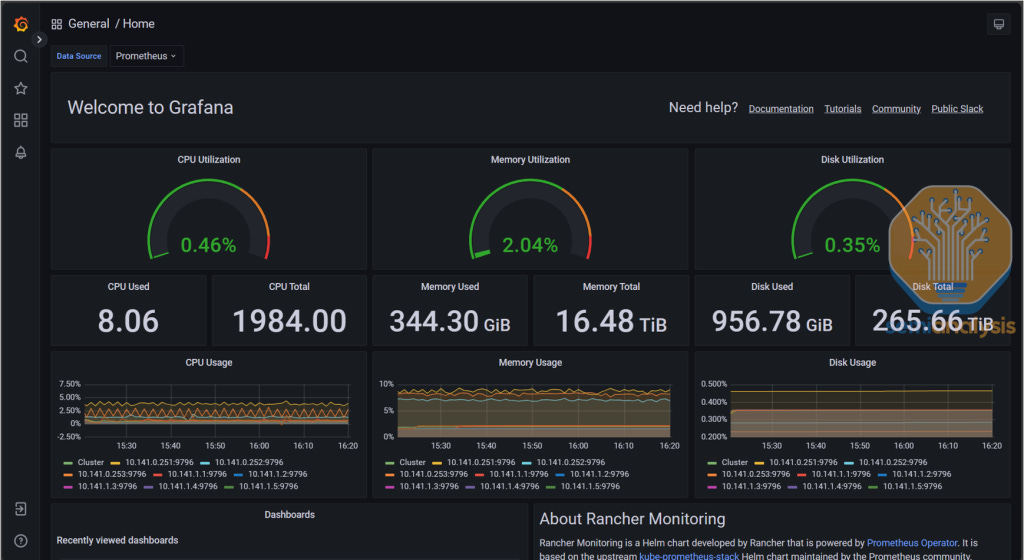Click the Memory Usage graph area
The image size is (1024, 560).
click(534, 410)
